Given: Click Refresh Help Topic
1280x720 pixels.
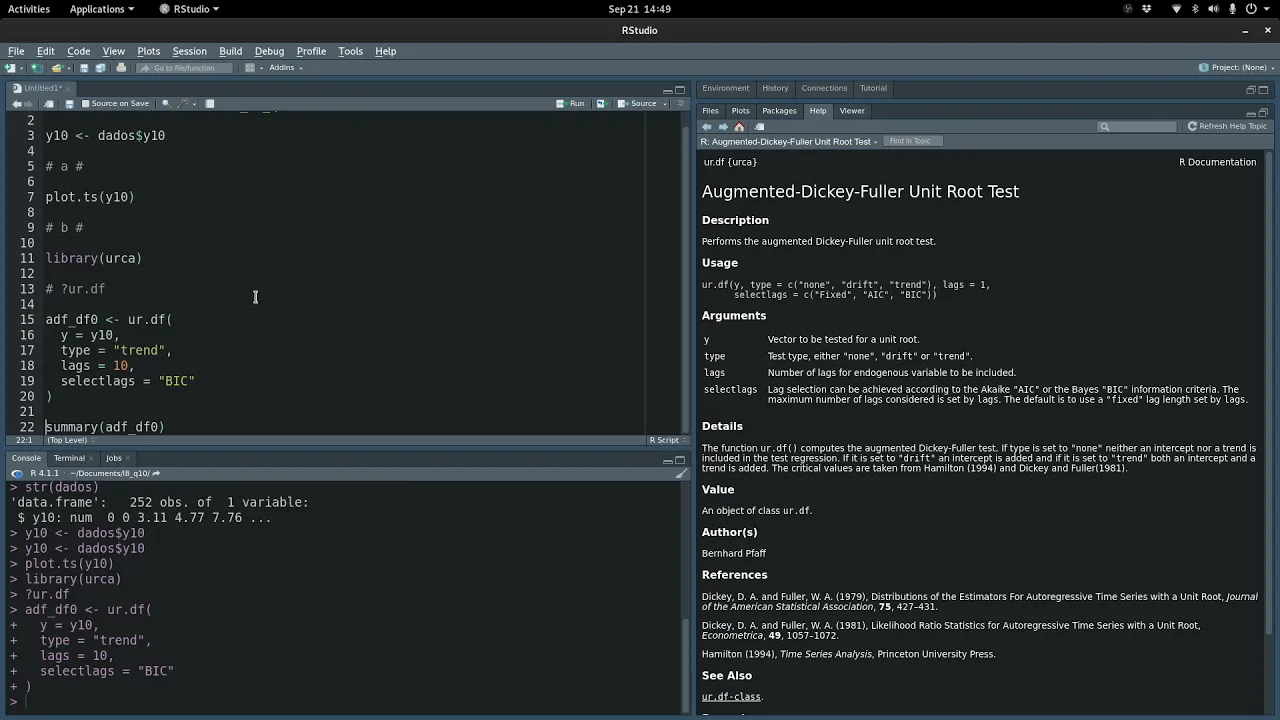Looking at the screenshot, I should tap(1227, 126).
